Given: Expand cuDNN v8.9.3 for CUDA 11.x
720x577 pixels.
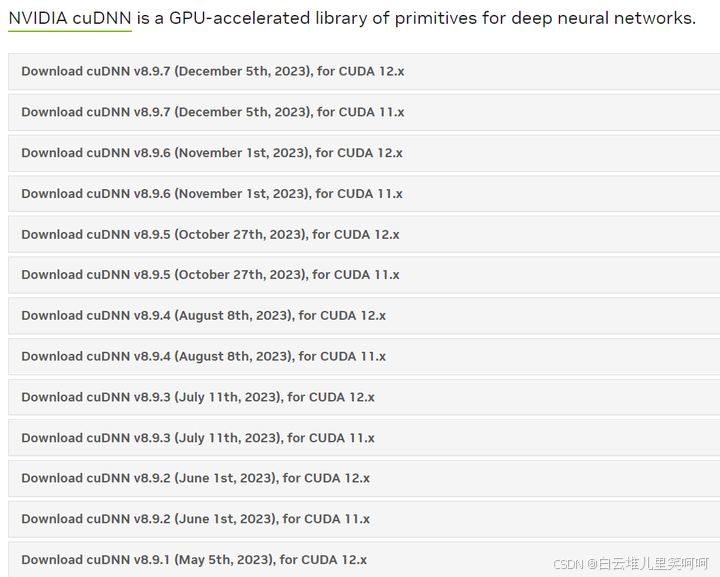Looking at the screenshot, I should pos(364,438).
